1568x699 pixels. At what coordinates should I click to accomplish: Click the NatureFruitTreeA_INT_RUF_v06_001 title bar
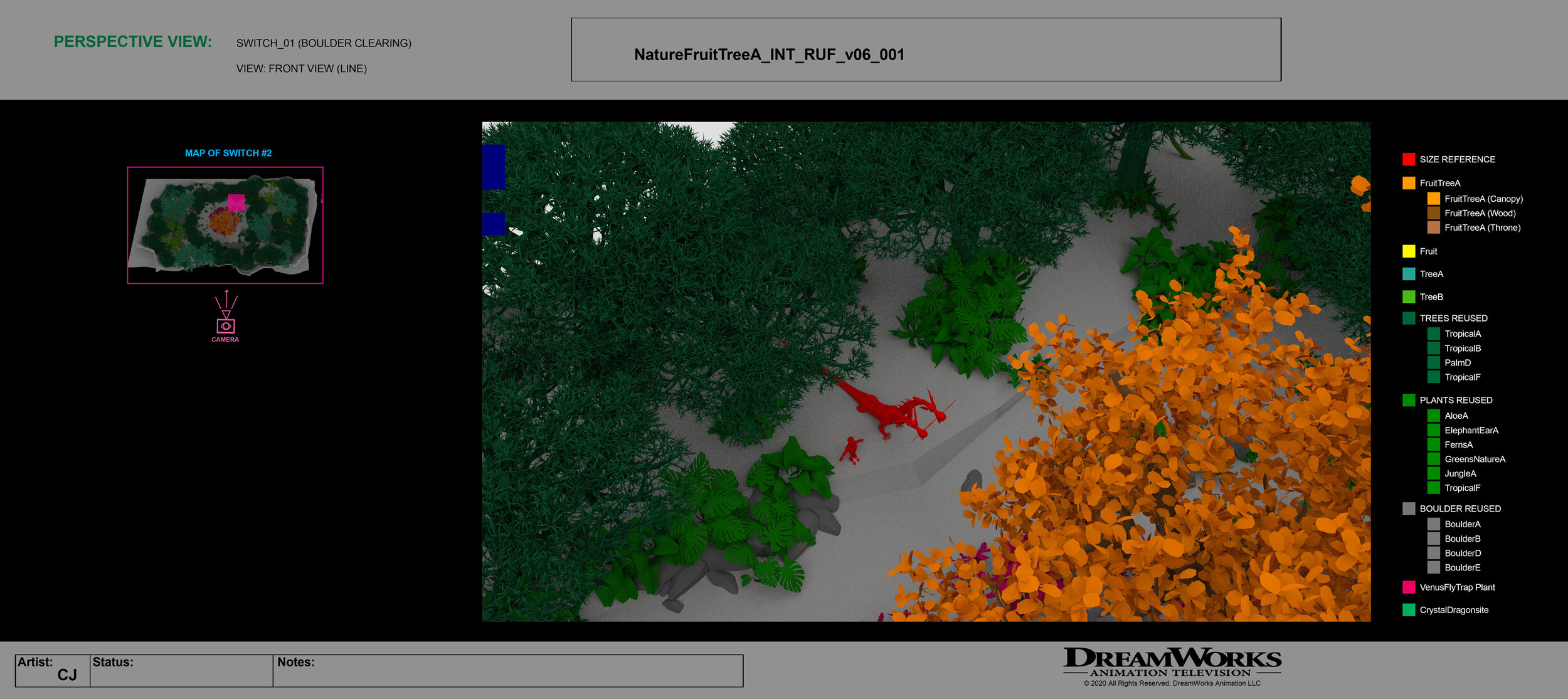coord(768,55)
